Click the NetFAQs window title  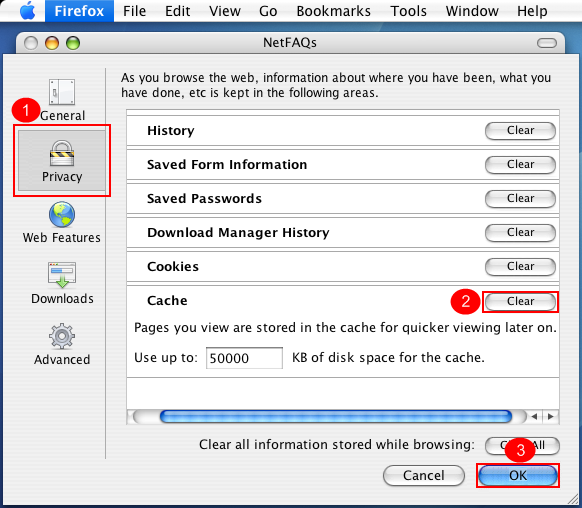[290, 43]
